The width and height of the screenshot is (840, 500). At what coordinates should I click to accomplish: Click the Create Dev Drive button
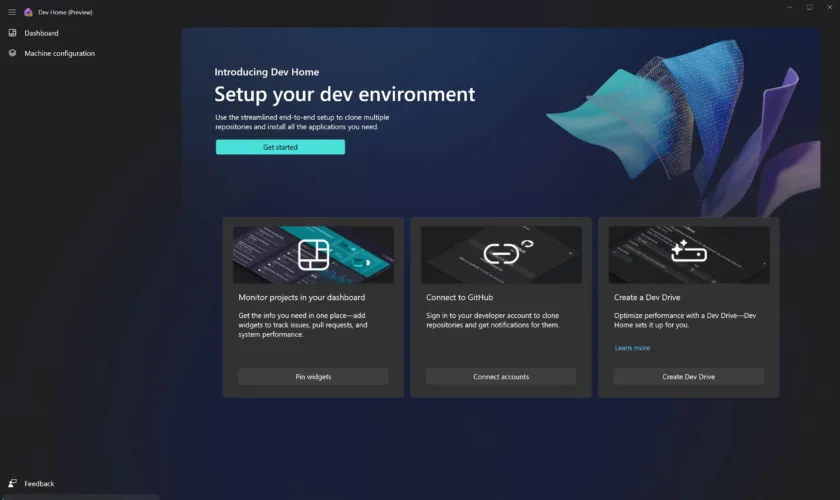[688, 377]
